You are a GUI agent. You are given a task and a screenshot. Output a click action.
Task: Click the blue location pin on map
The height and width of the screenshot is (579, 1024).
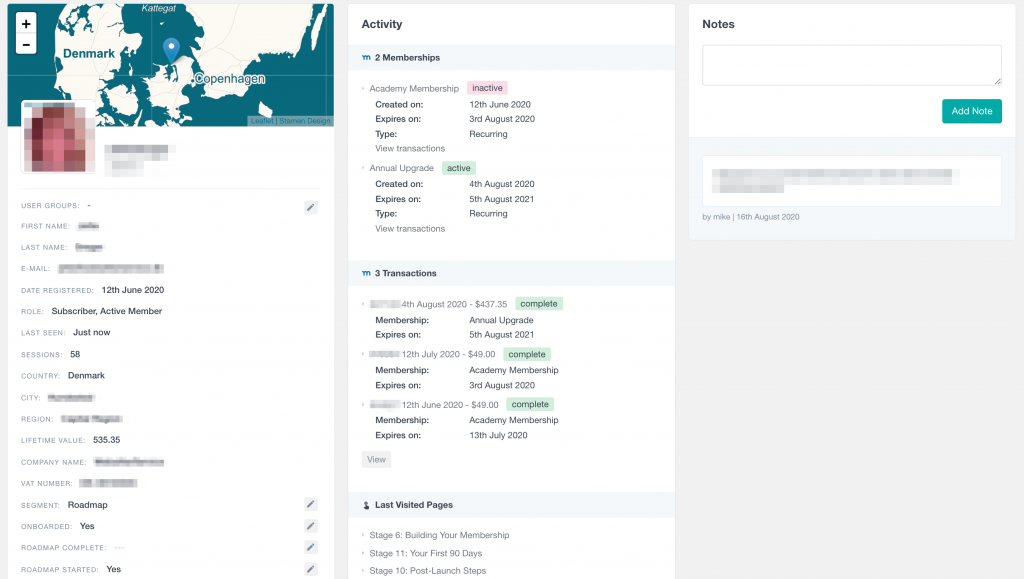(x=171, y=49)
